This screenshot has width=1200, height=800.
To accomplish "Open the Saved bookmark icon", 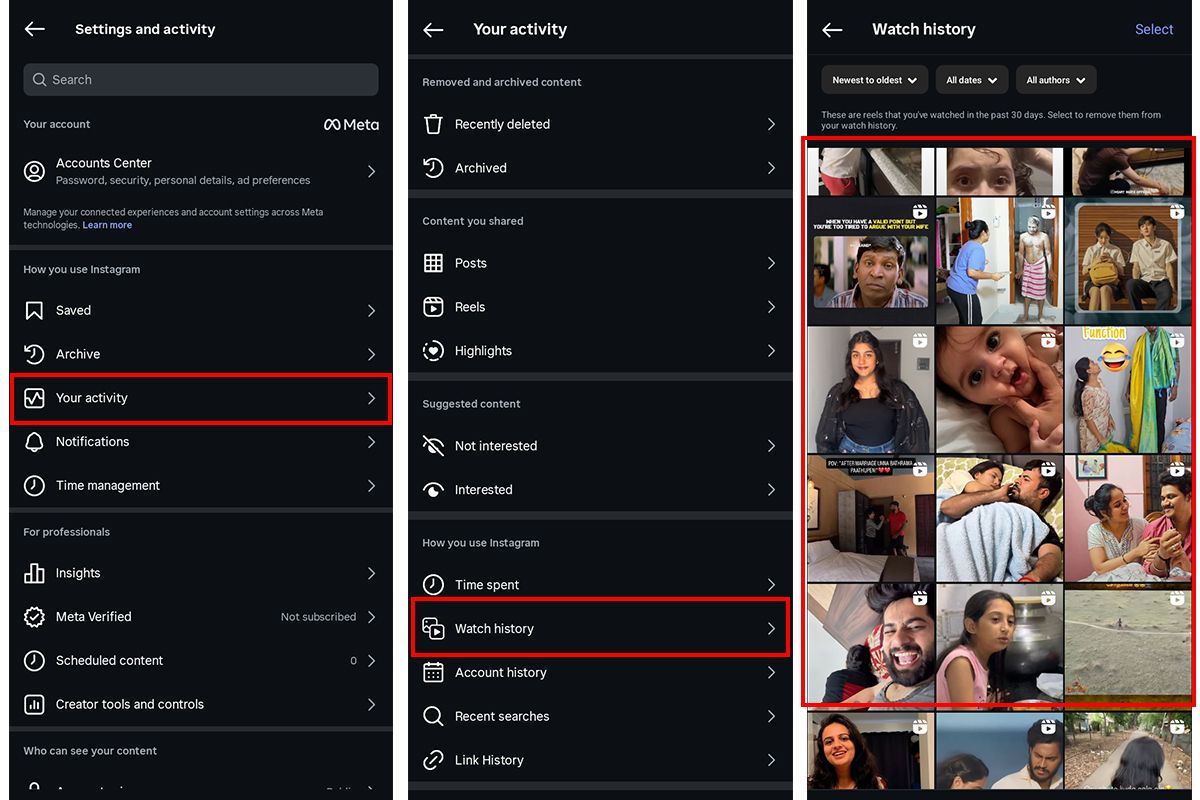I will (x=34, y=311).
